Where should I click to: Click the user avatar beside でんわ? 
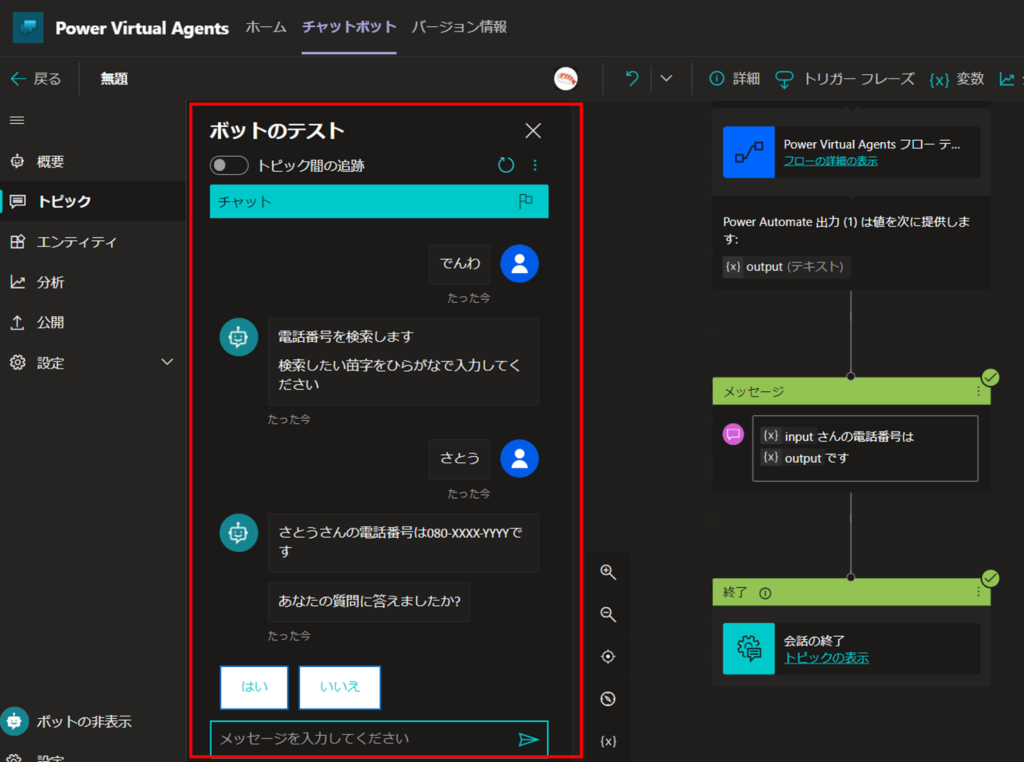pos(519,264)
